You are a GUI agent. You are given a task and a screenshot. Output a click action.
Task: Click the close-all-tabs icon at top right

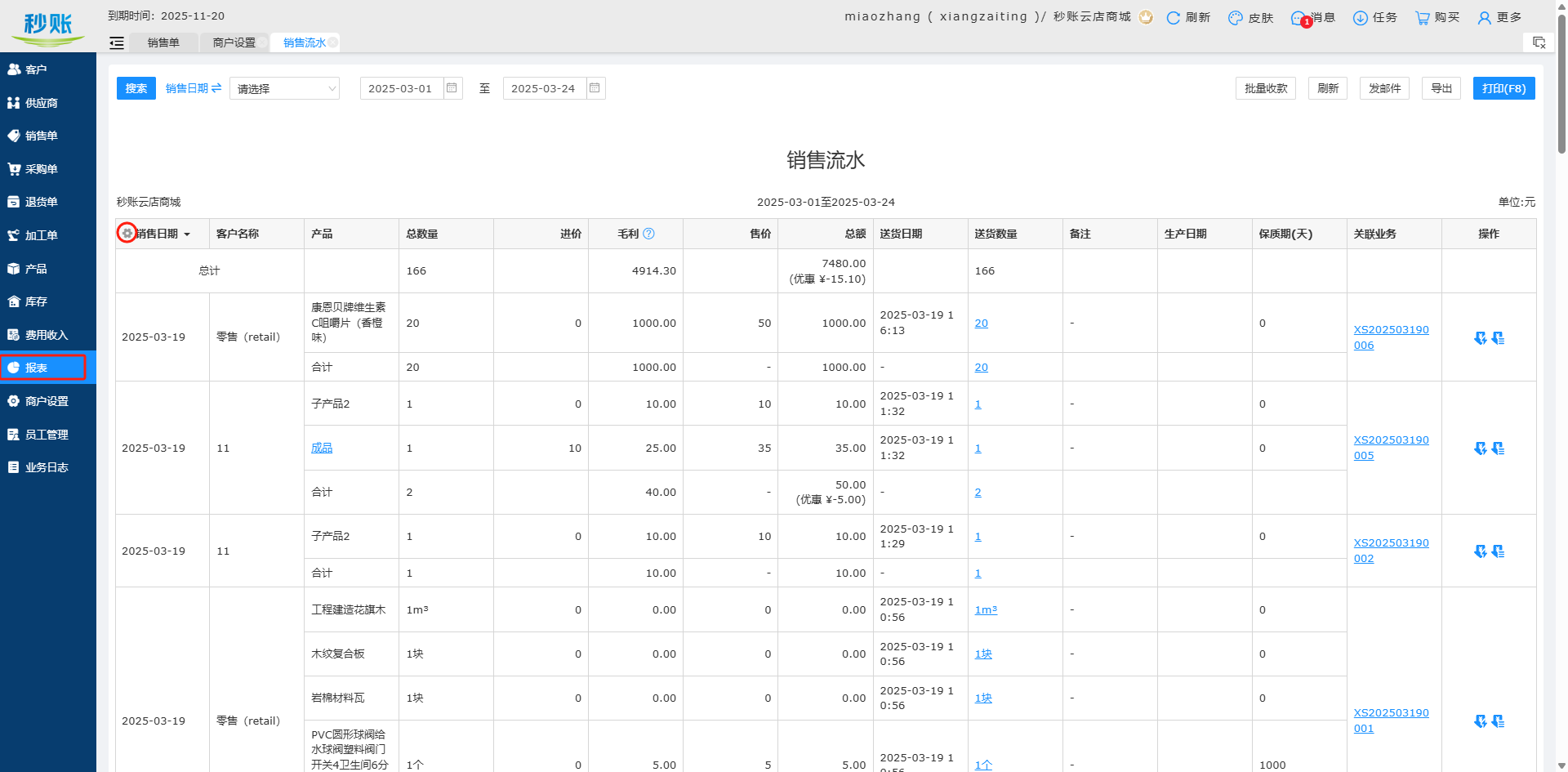point(1539,42)
